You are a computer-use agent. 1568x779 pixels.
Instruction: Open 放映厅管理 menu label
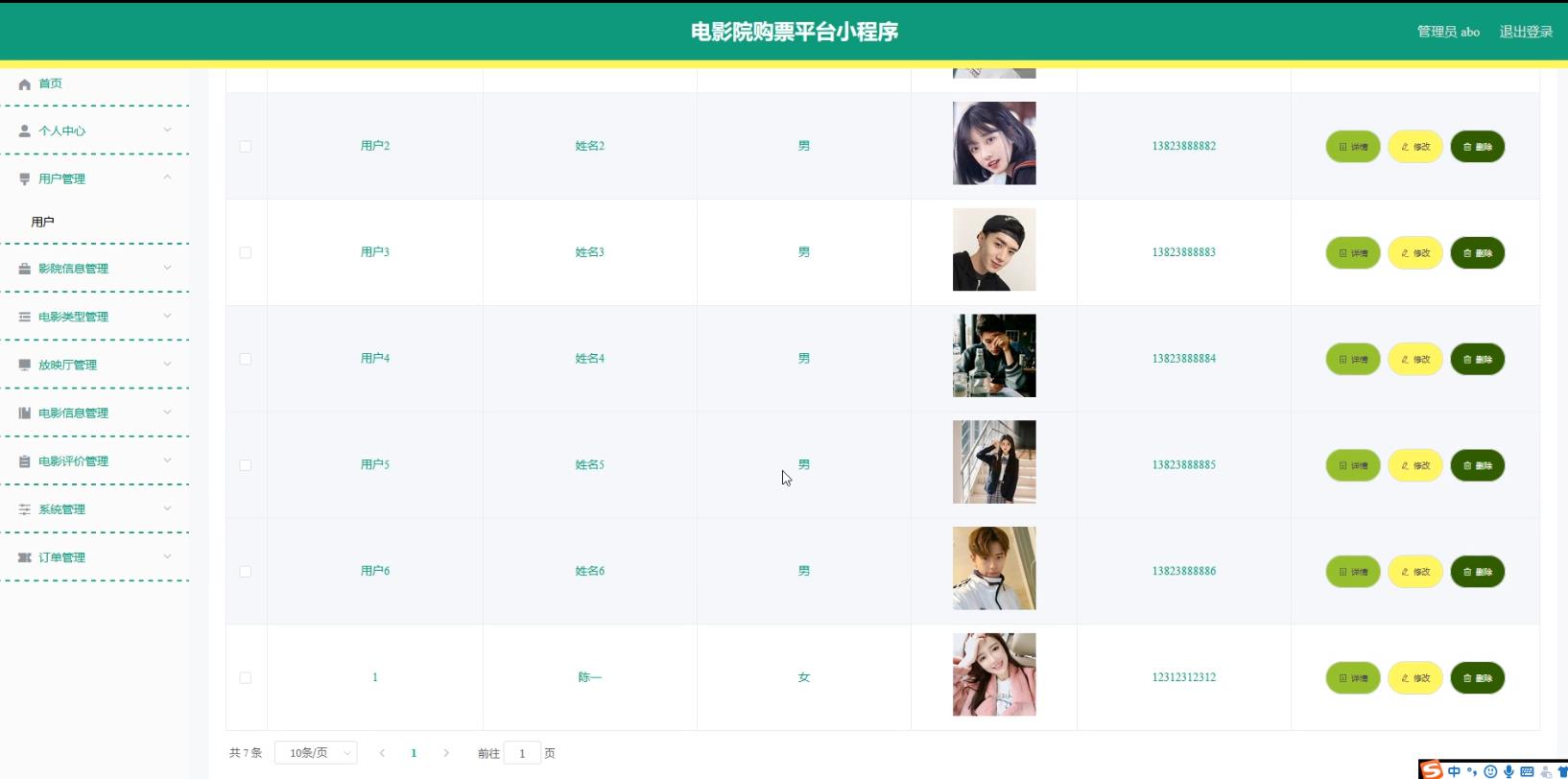click(68, 366)
